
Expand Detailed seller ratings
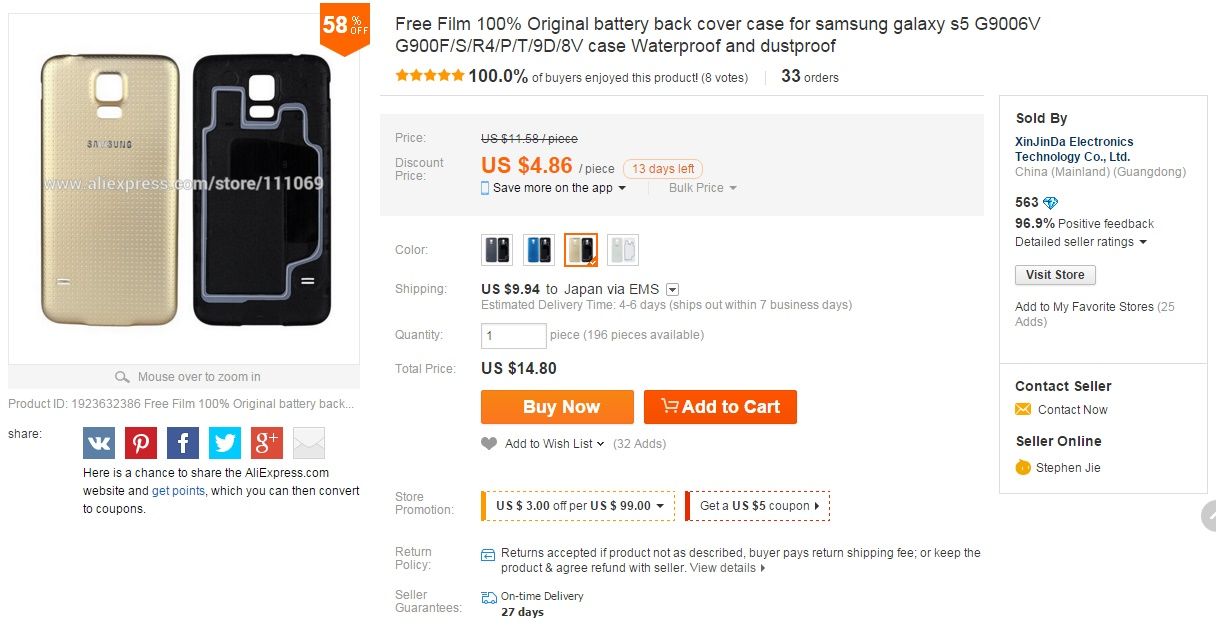pos(1081,242)
